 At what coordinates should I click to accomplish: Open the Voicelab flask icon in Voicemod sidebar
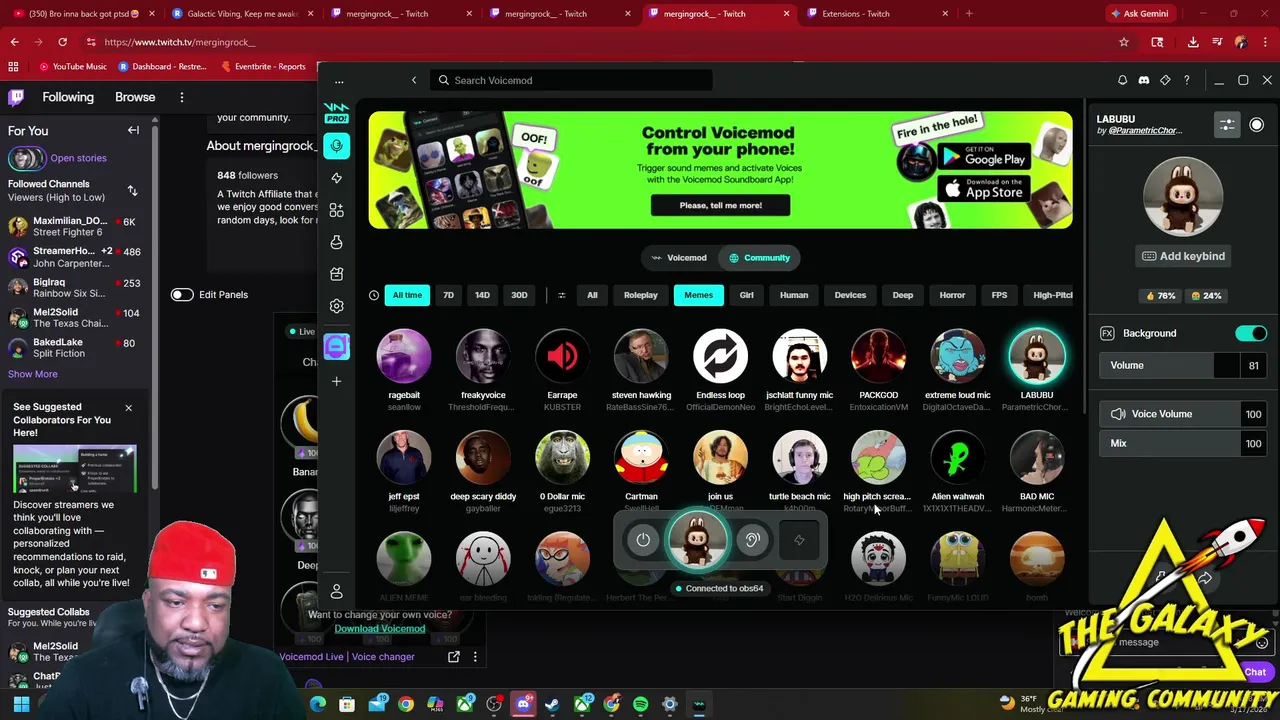pos(336,242)
